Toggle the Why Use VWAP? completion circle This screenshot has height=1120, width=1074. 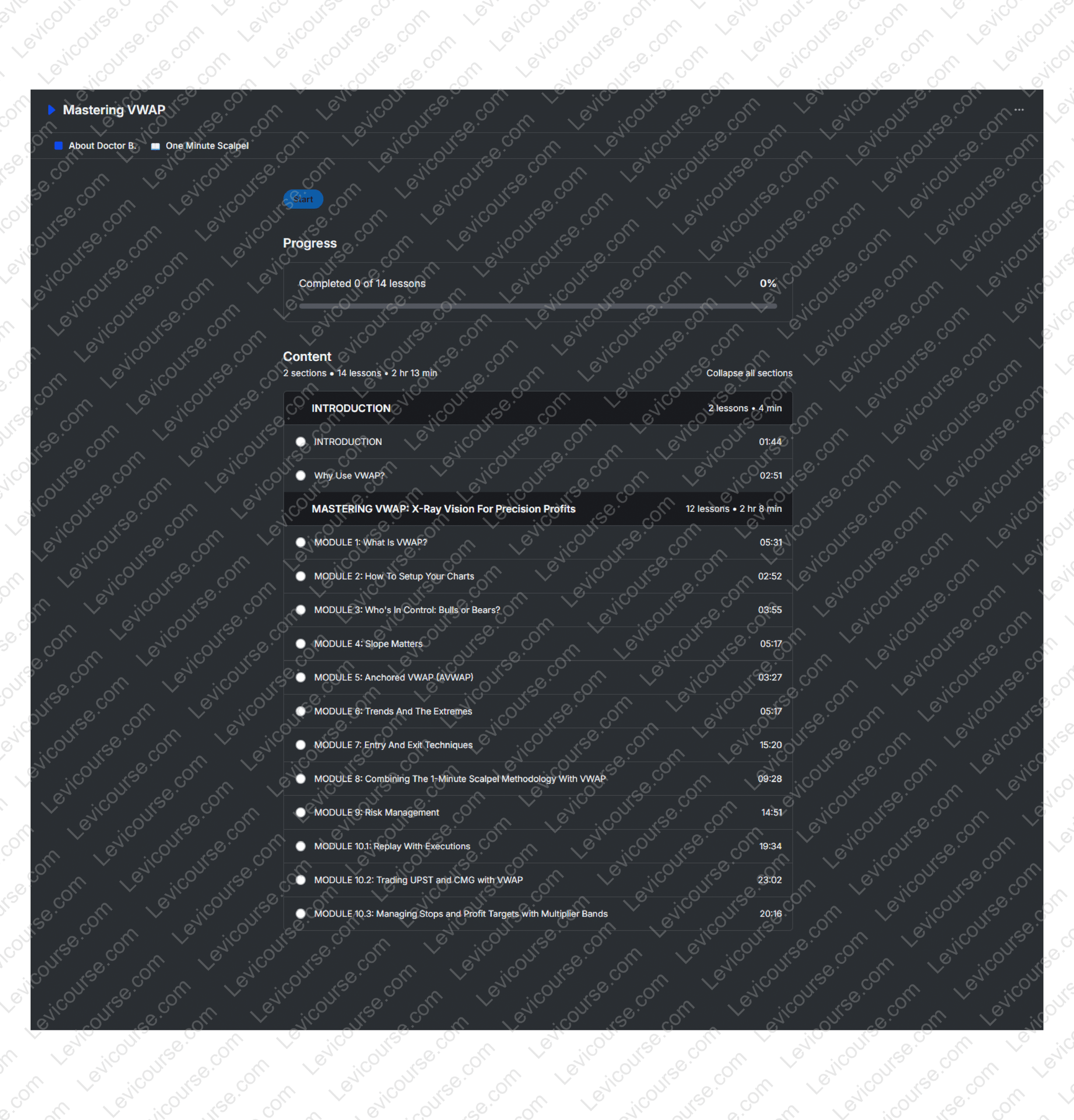click(301, 476)
